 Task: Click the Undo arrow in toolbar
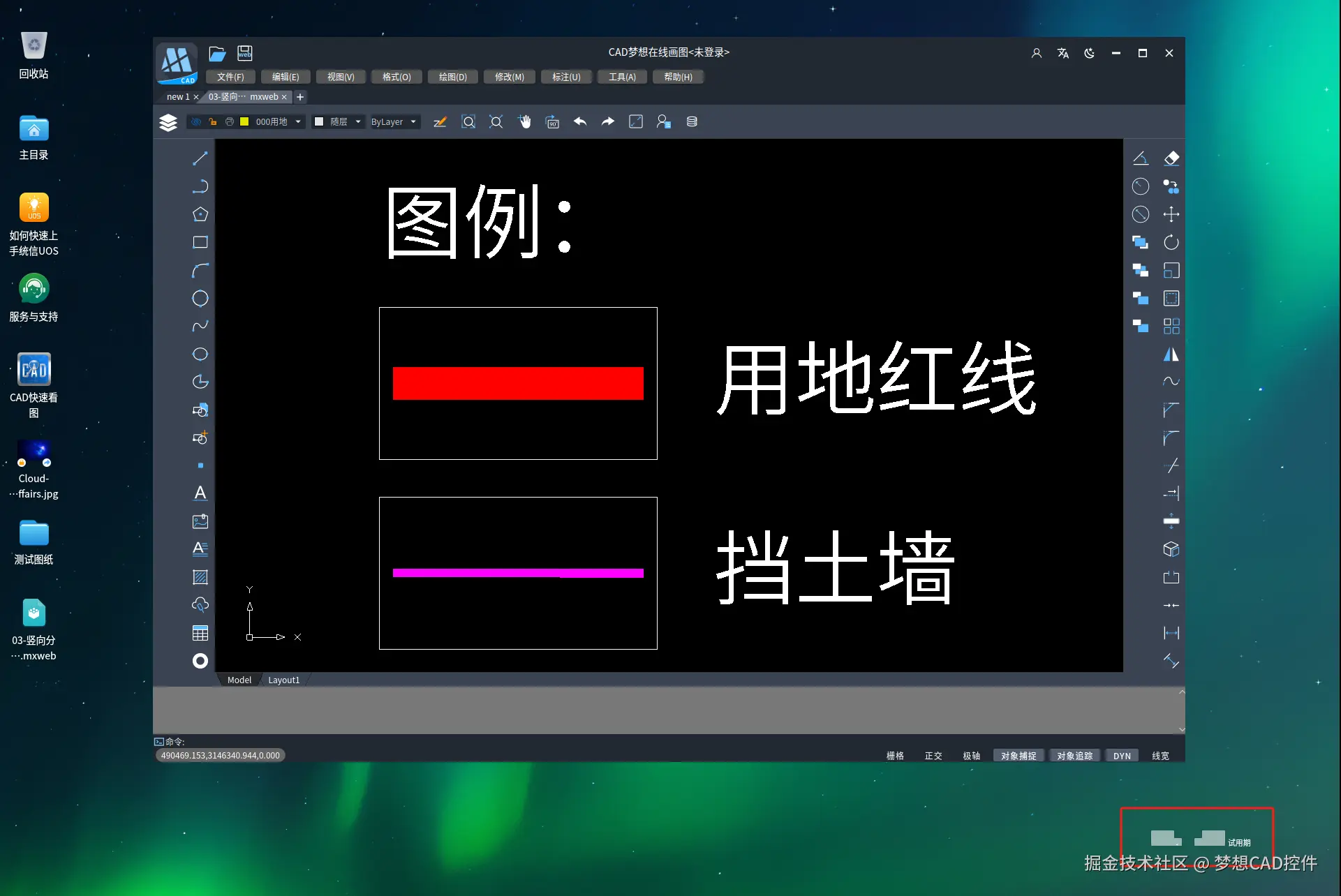click(x=579, y=121)
